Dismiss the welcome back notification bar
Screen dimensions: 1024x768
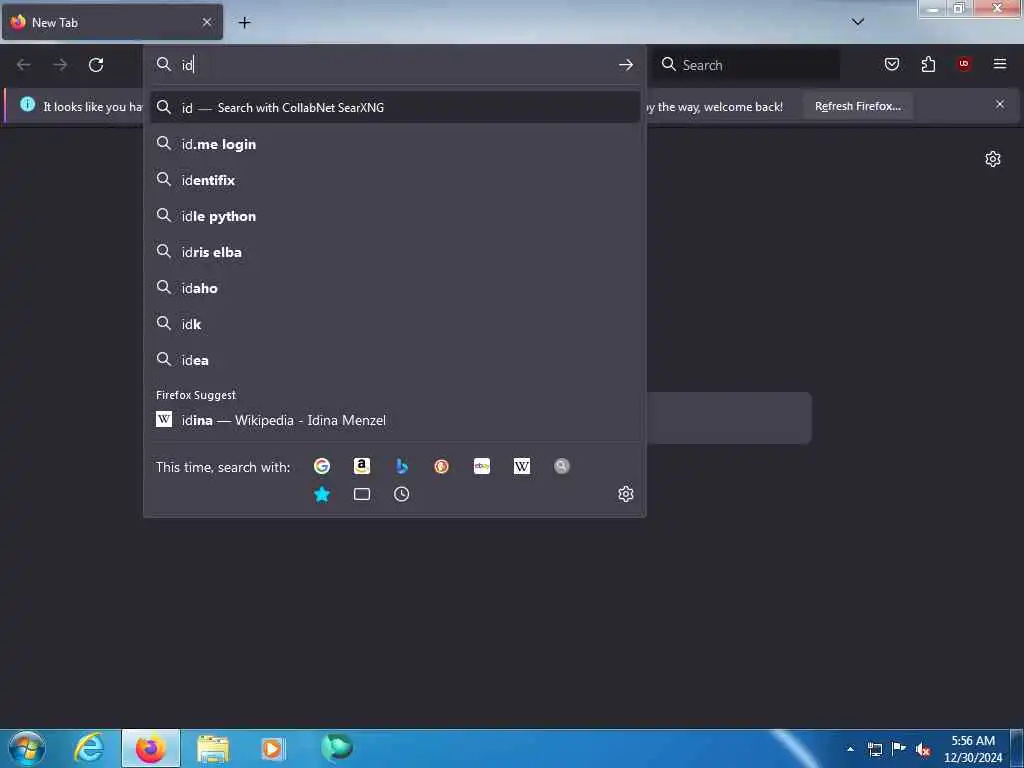point(1000,104)
